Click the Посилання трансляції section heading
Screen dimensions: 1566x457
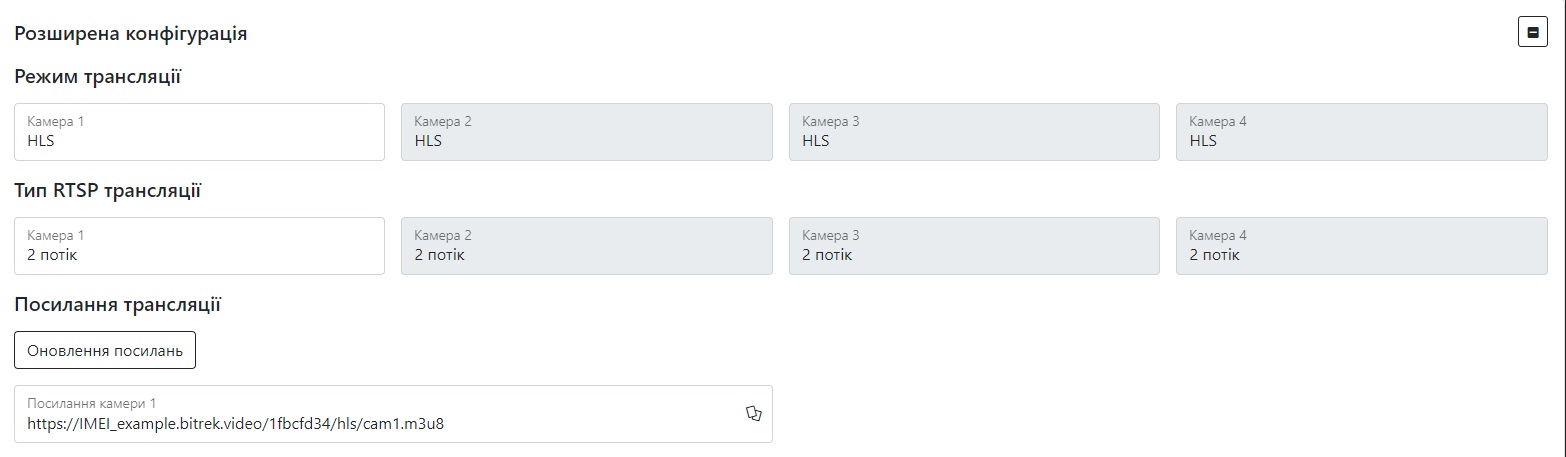(x=117, y=305)
